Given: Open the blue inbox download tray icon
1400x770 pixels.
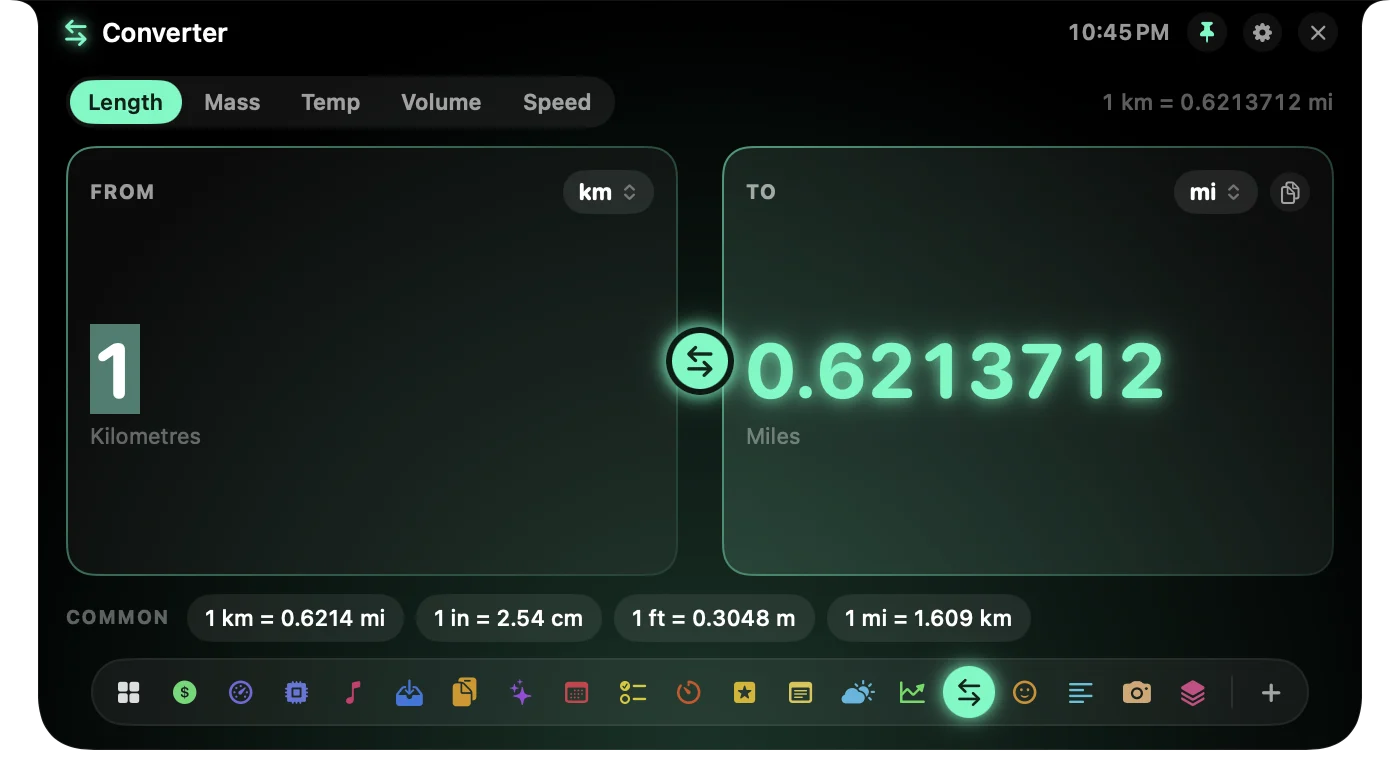Looking at the screenshot, I should coord(408,692).
